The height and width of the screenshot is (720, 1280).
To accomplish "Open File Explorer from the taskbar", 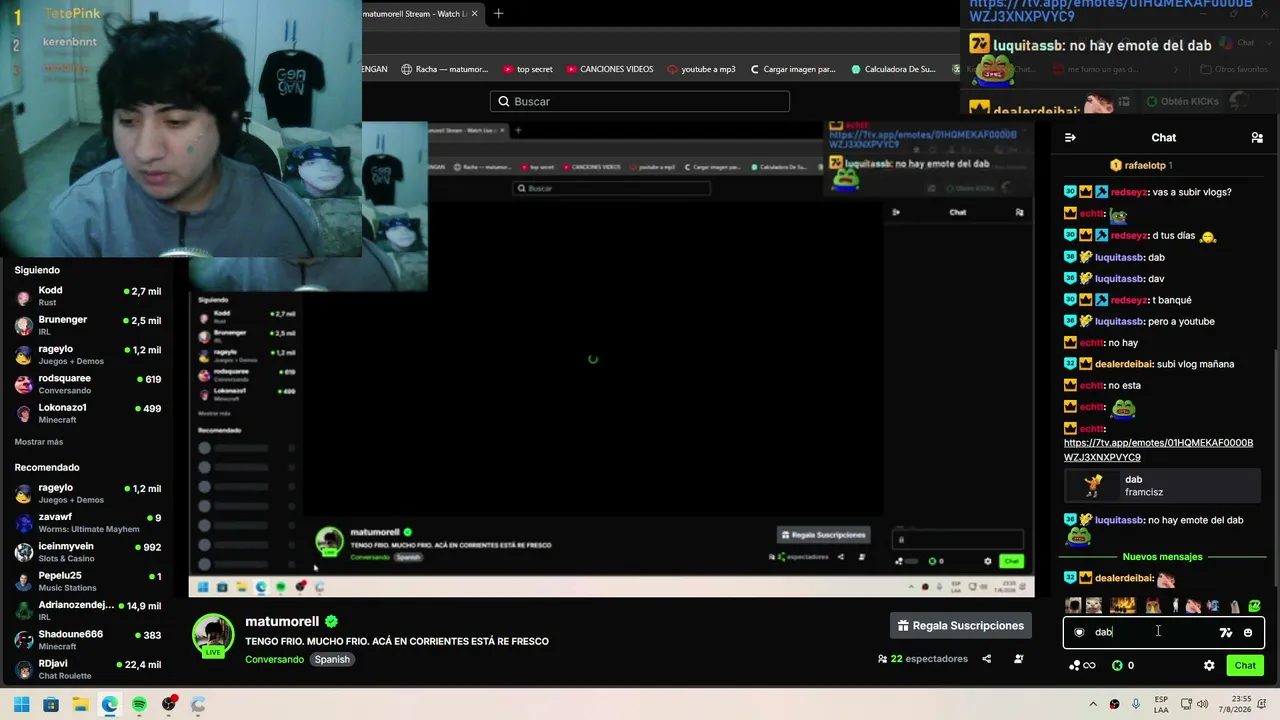I will tap(80, 704).
